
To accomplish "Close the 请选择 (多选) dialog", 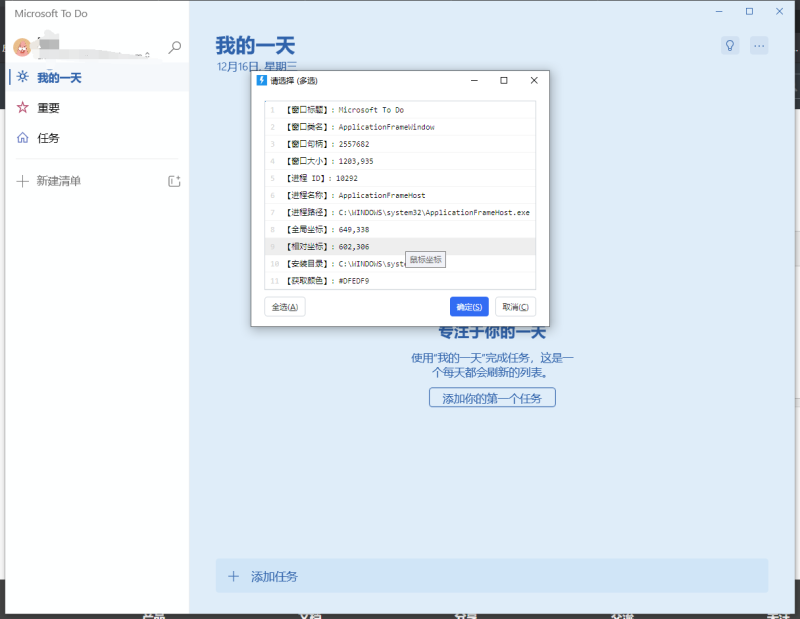I will click(534, 80).
